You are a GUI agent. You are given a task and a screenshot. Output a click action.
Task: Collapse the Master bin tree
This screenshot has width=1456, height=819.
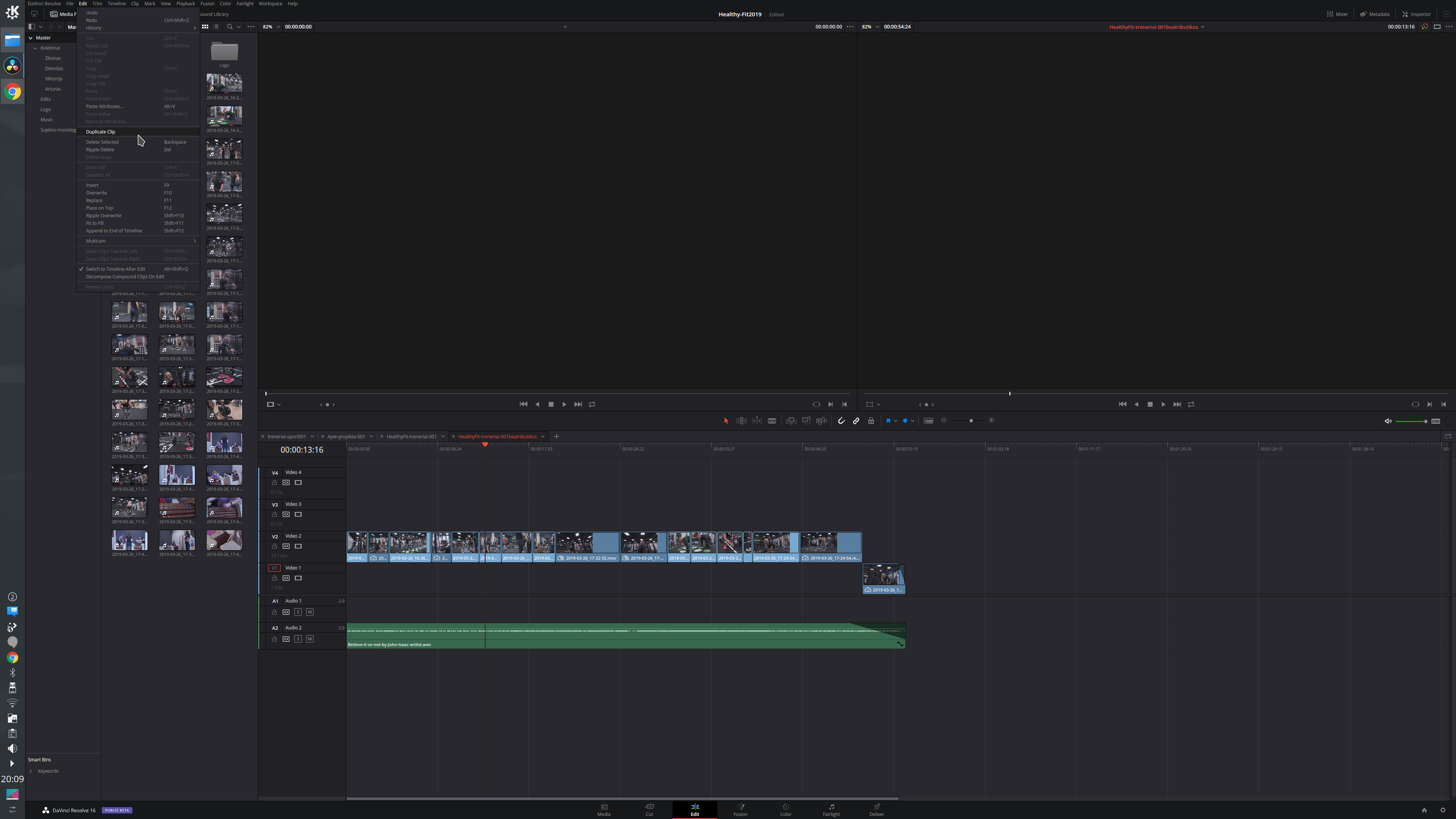(x=30, y=38)
